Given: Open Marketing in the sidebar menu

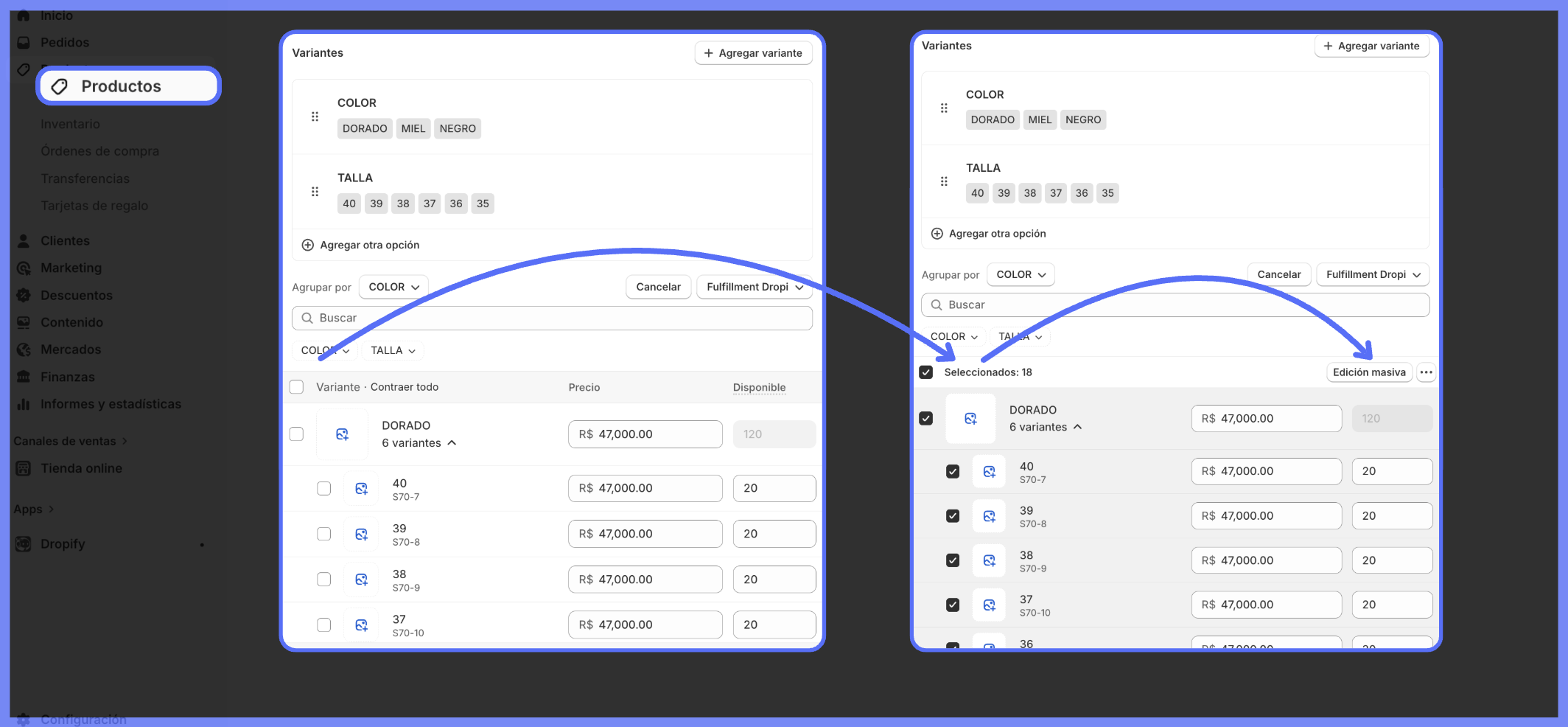Looking at the screenshot, I should pyautogui.click(x=71, y=268).
